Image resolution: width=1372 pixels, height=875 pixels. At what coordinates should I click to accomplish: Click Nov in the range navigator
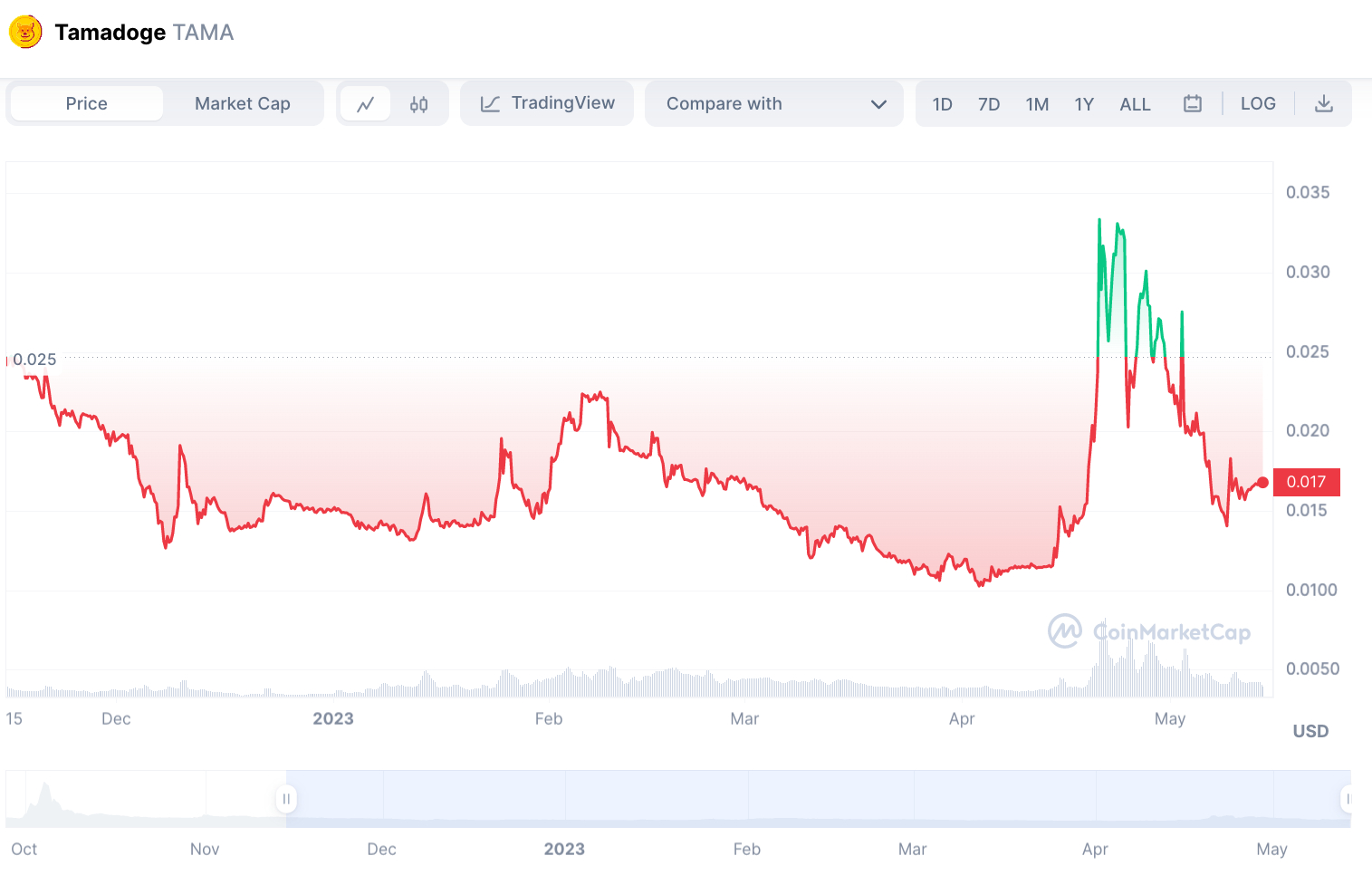(205, 849)
